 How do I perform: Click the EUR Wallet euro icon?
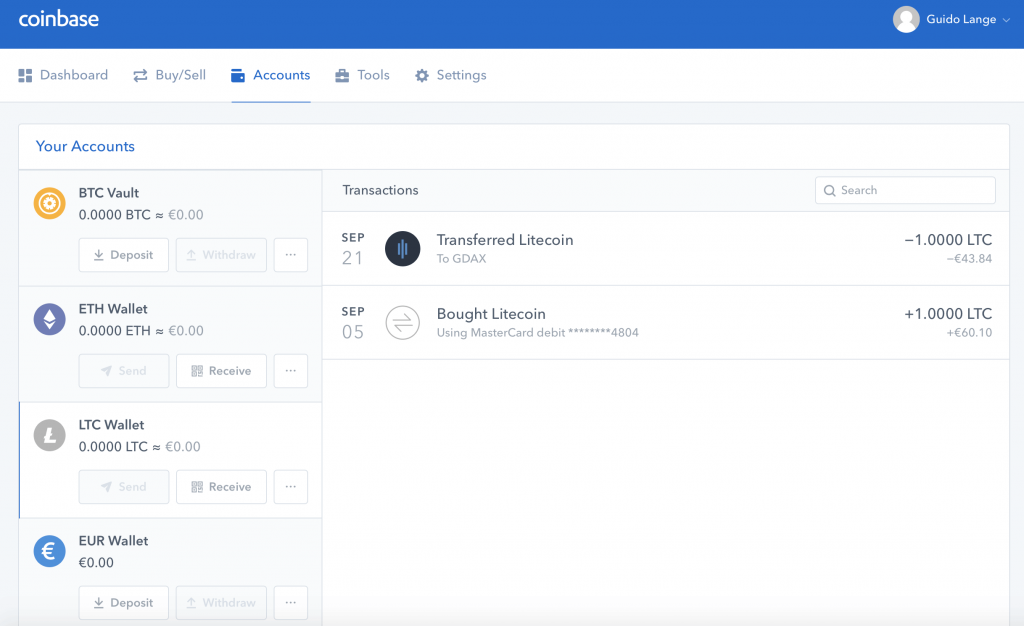click(50, 552)
